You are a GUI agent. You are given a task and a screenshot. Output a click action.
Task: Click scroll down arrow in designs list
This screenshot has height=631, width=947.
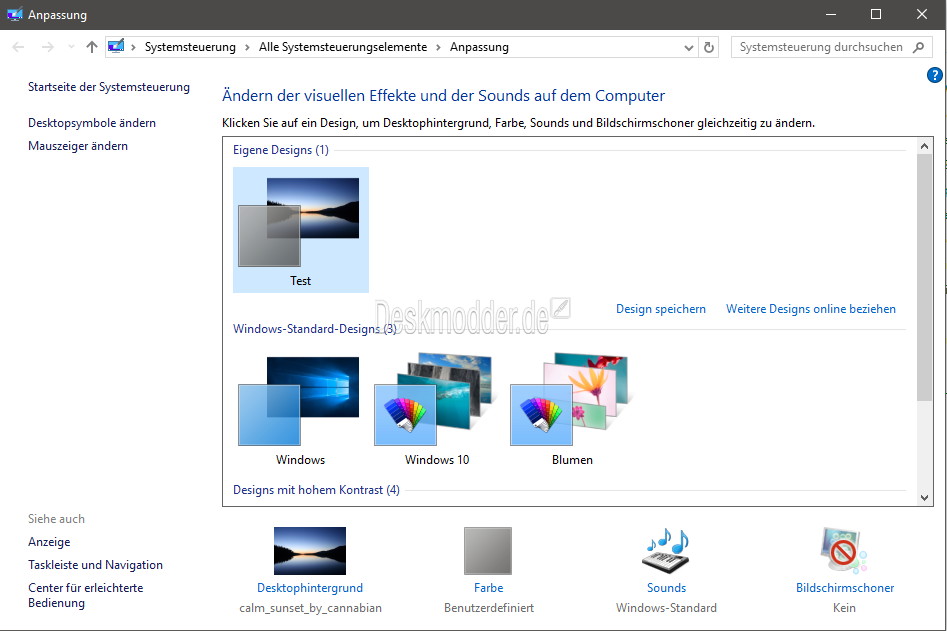(x=925, y=496)
